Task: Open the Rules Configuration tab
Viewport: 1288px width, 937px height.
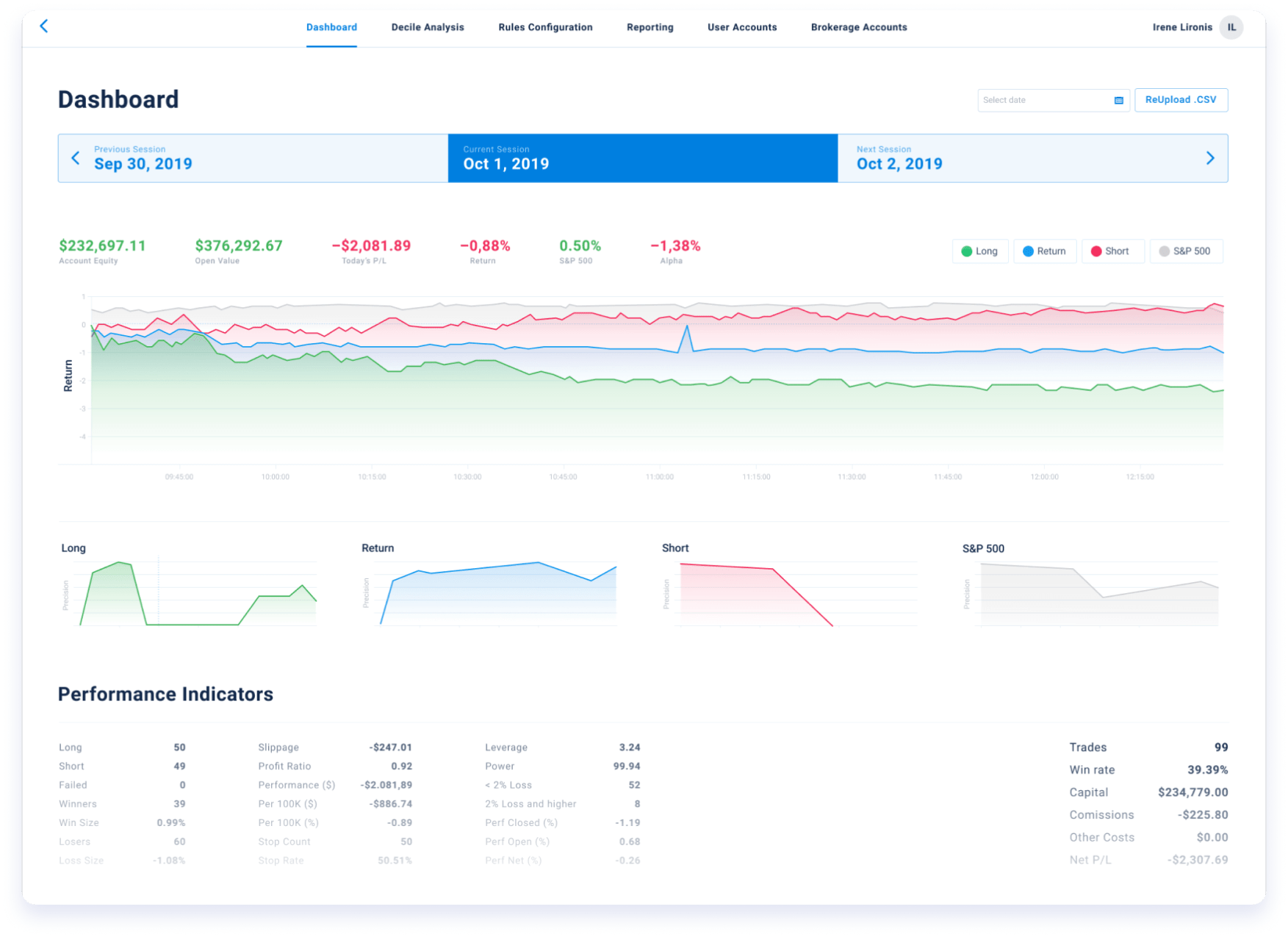Action: tap(545, 27)
